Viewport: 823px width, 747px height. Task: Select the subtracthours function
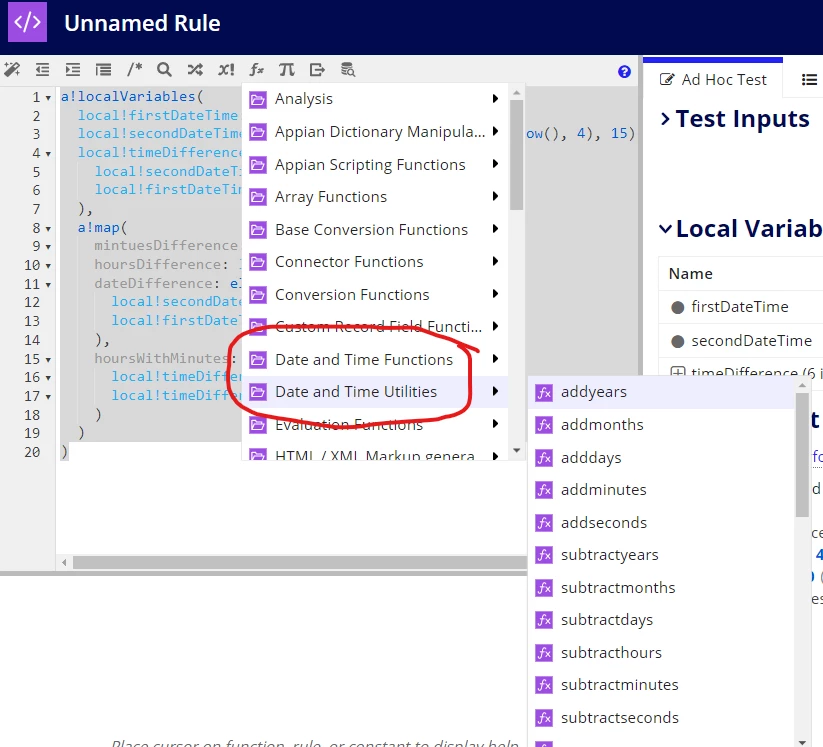(x=661, y=653)
